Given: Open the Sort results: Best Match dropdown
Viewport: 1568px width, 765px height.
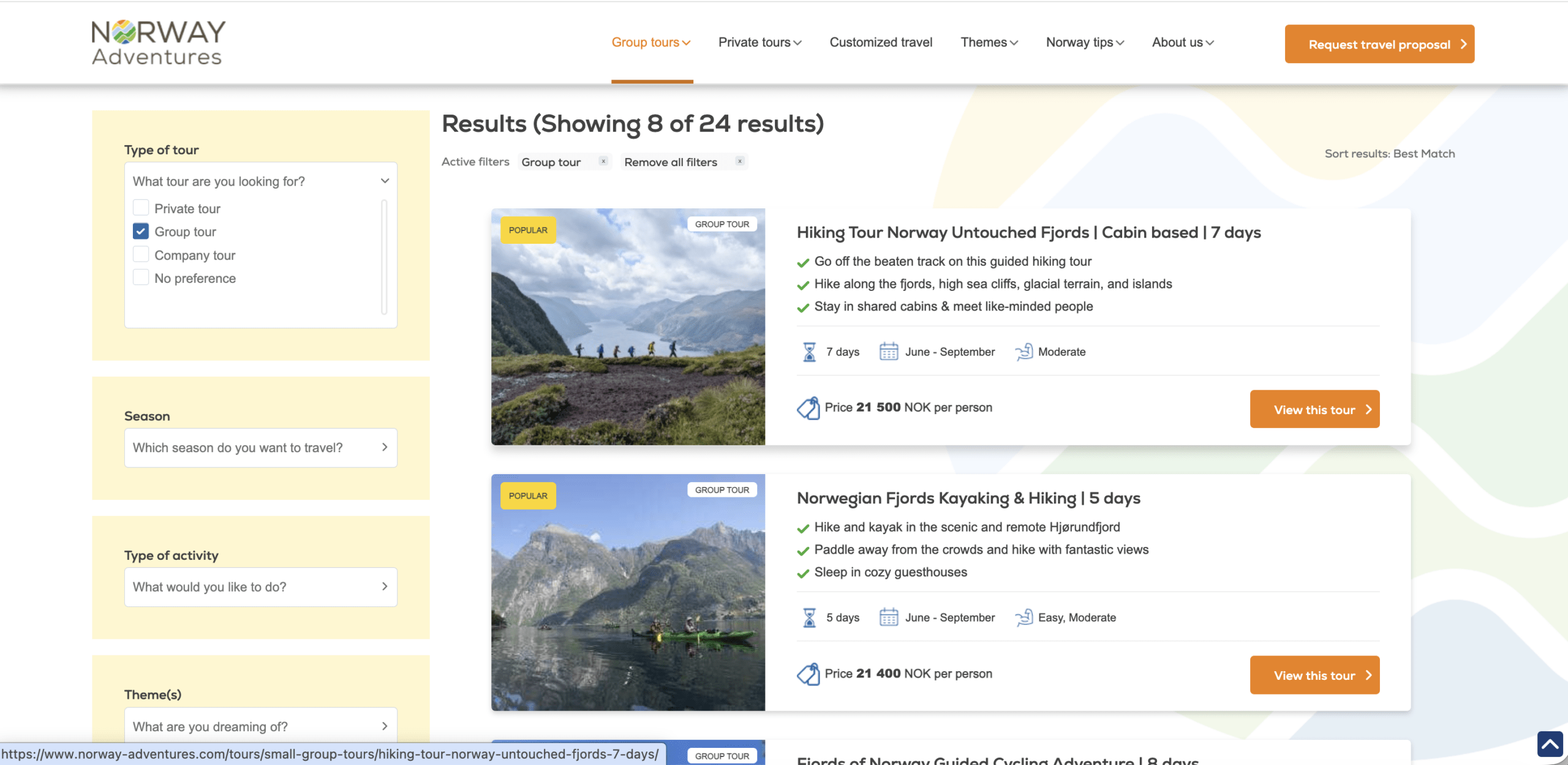Looking at the screenshot, I should click(1389, 154).
